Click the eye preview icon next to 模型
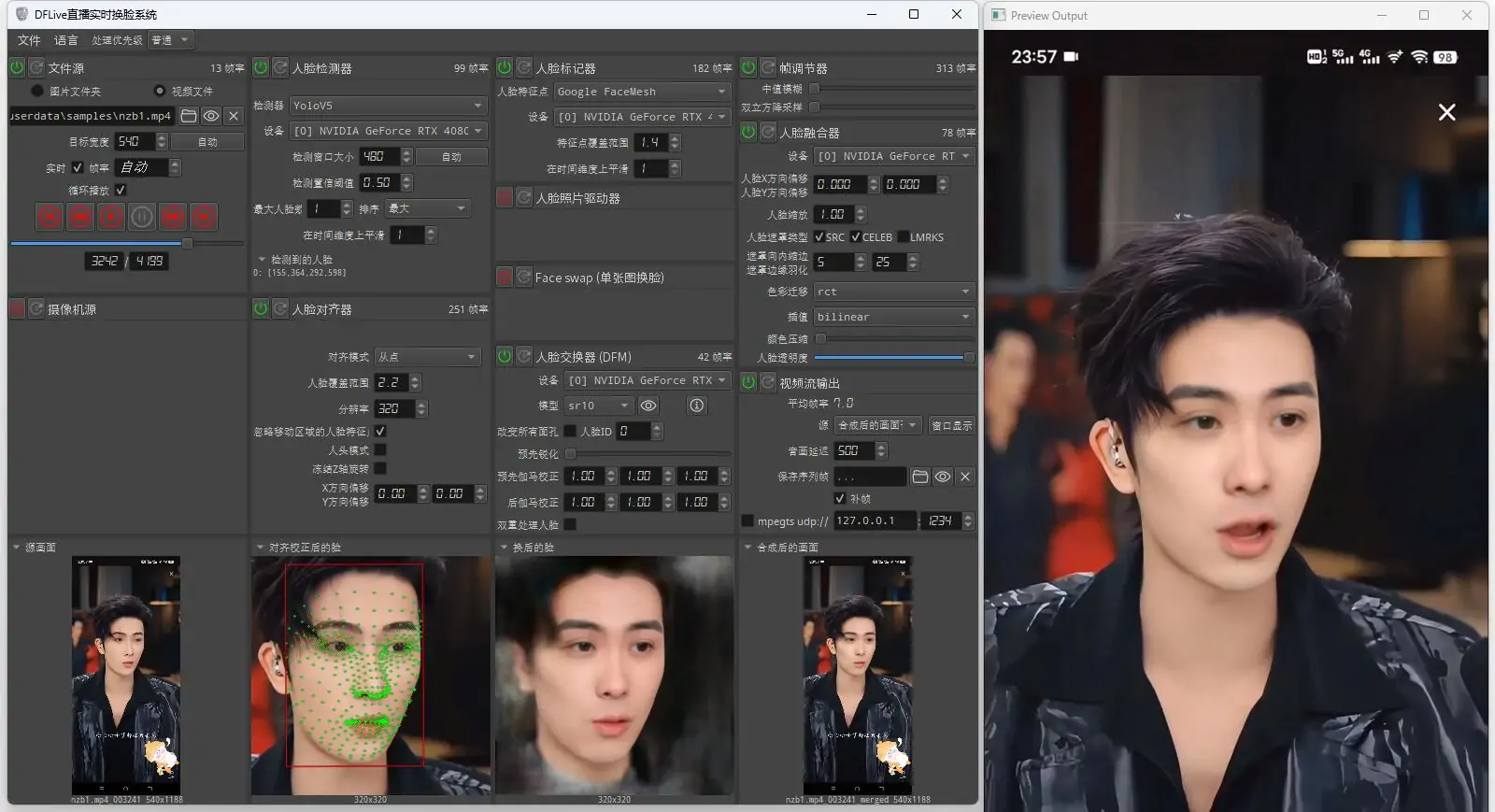 pyautogui.click(x=648, y=406)
